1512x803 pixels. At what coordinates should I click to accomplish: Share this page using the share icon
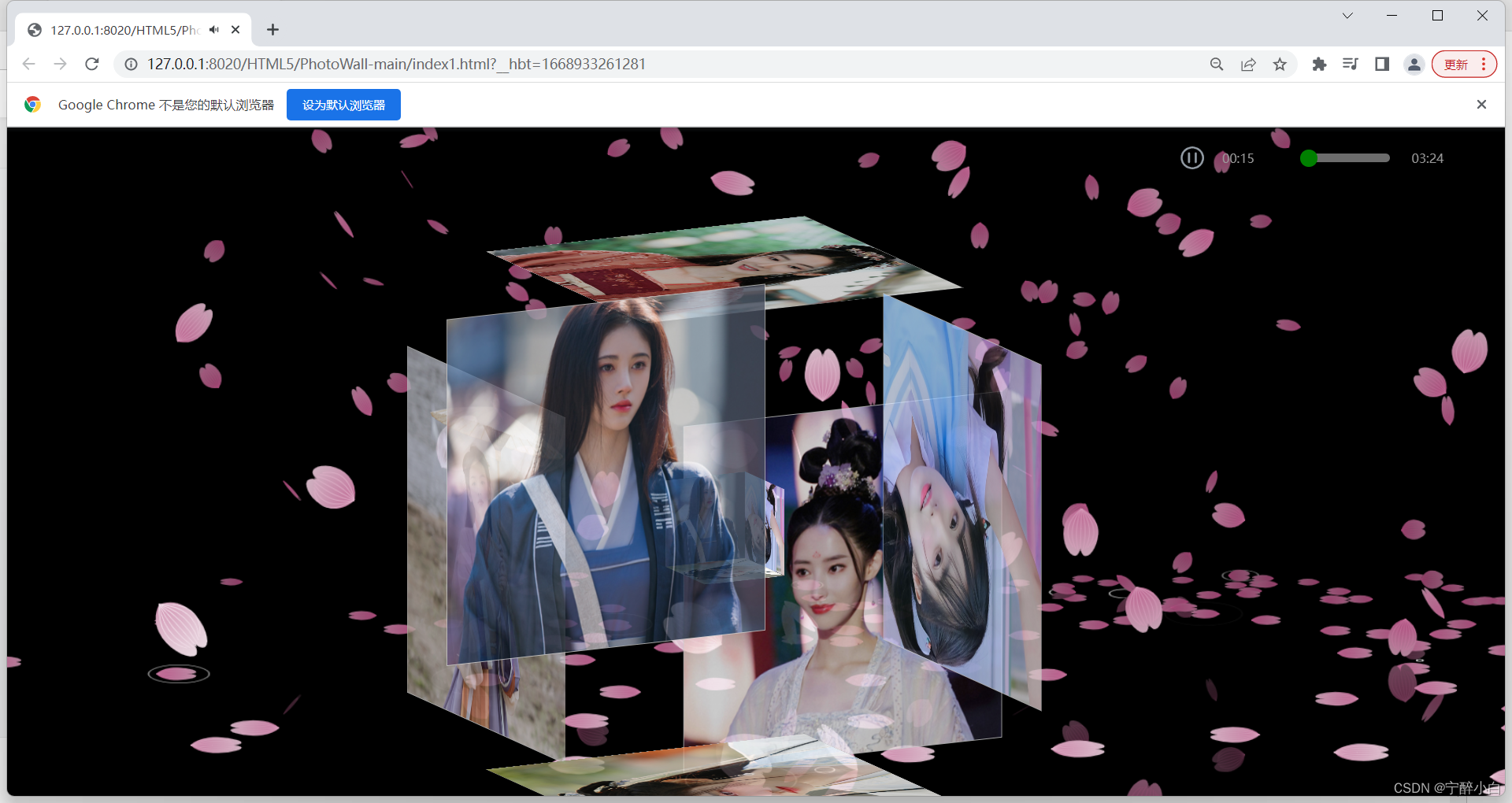1248,64
